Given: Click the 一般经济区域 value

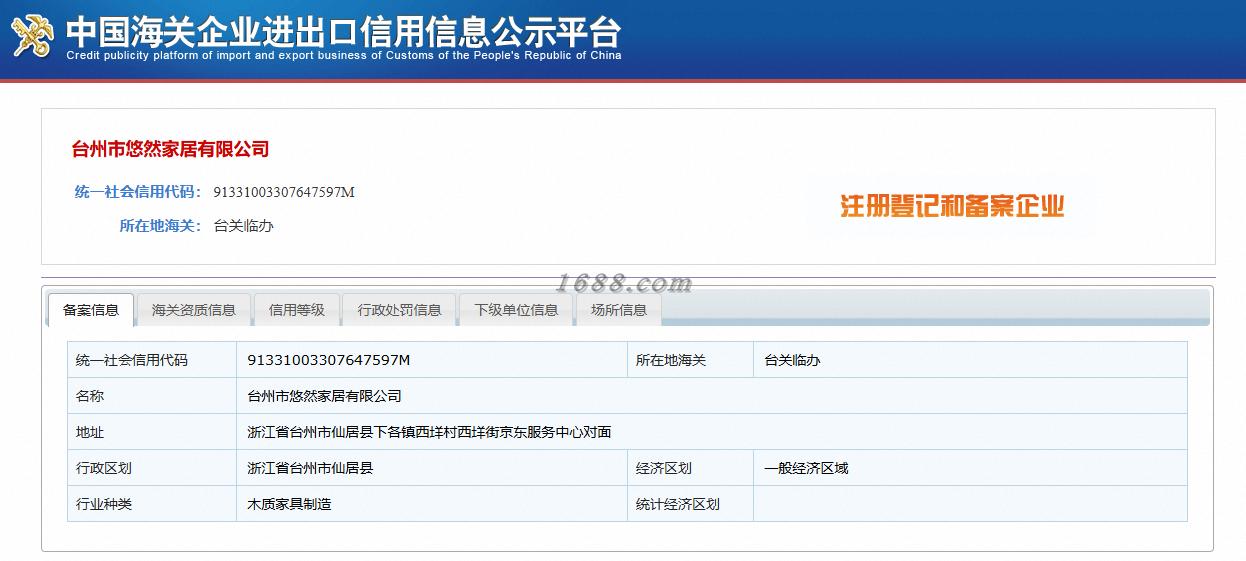Looking at the screenshot, I should (x=806, y=468).
